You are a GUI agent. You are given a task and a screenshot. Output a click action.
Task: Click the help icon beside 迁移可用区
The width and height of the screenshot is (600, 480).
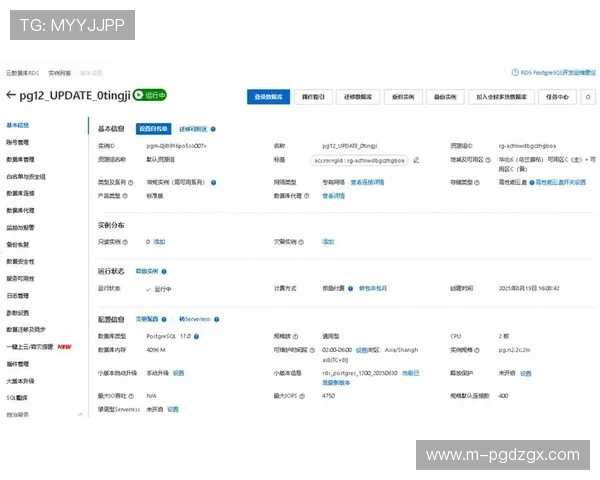coord(213,129)
